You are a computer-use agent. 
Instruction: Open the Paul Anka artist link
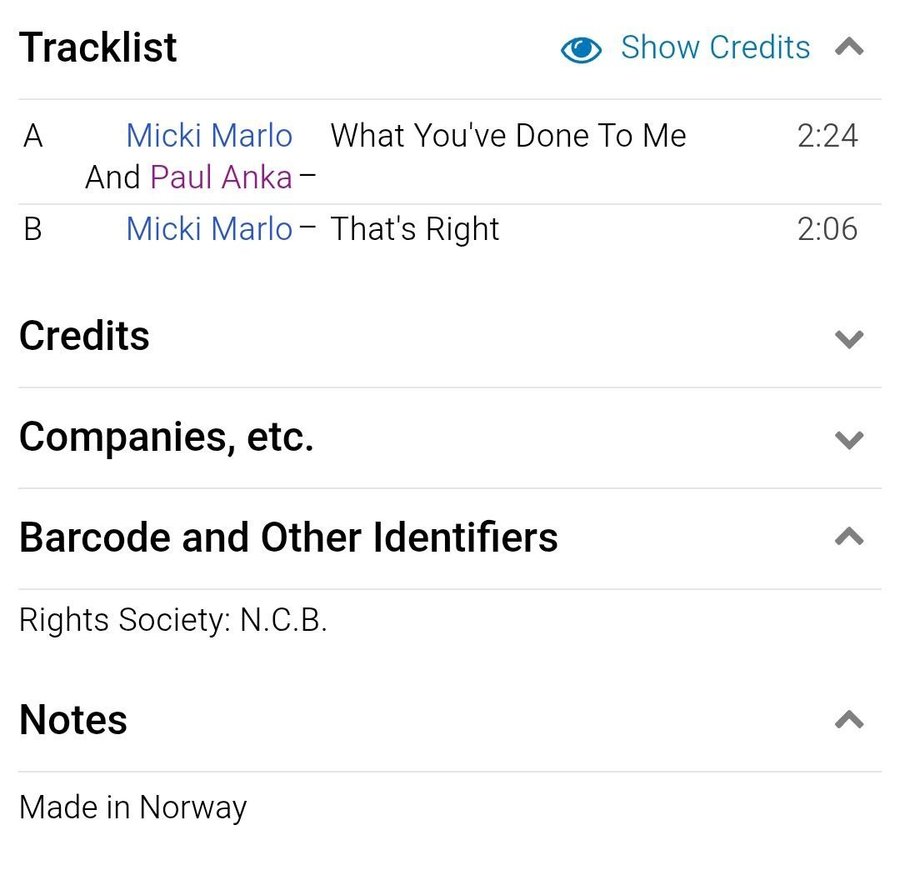click(221, 177)
